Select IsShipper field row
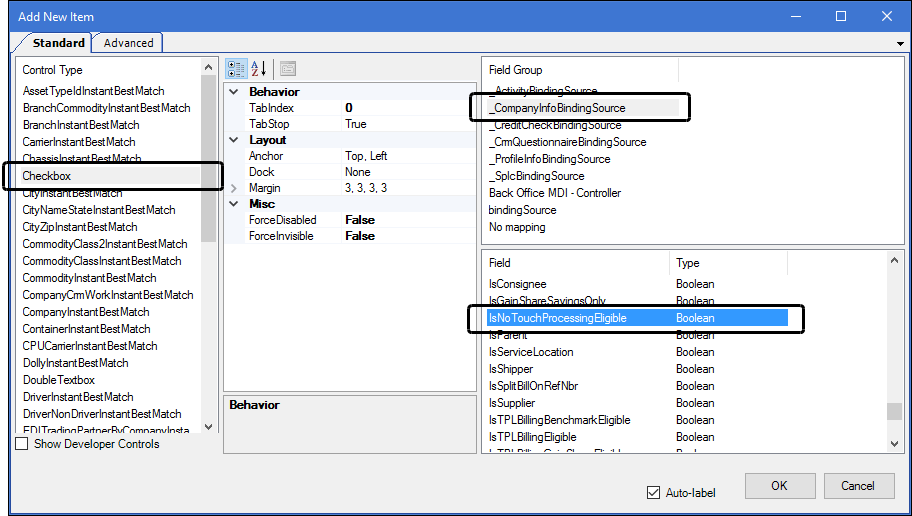 click(637, 369)
